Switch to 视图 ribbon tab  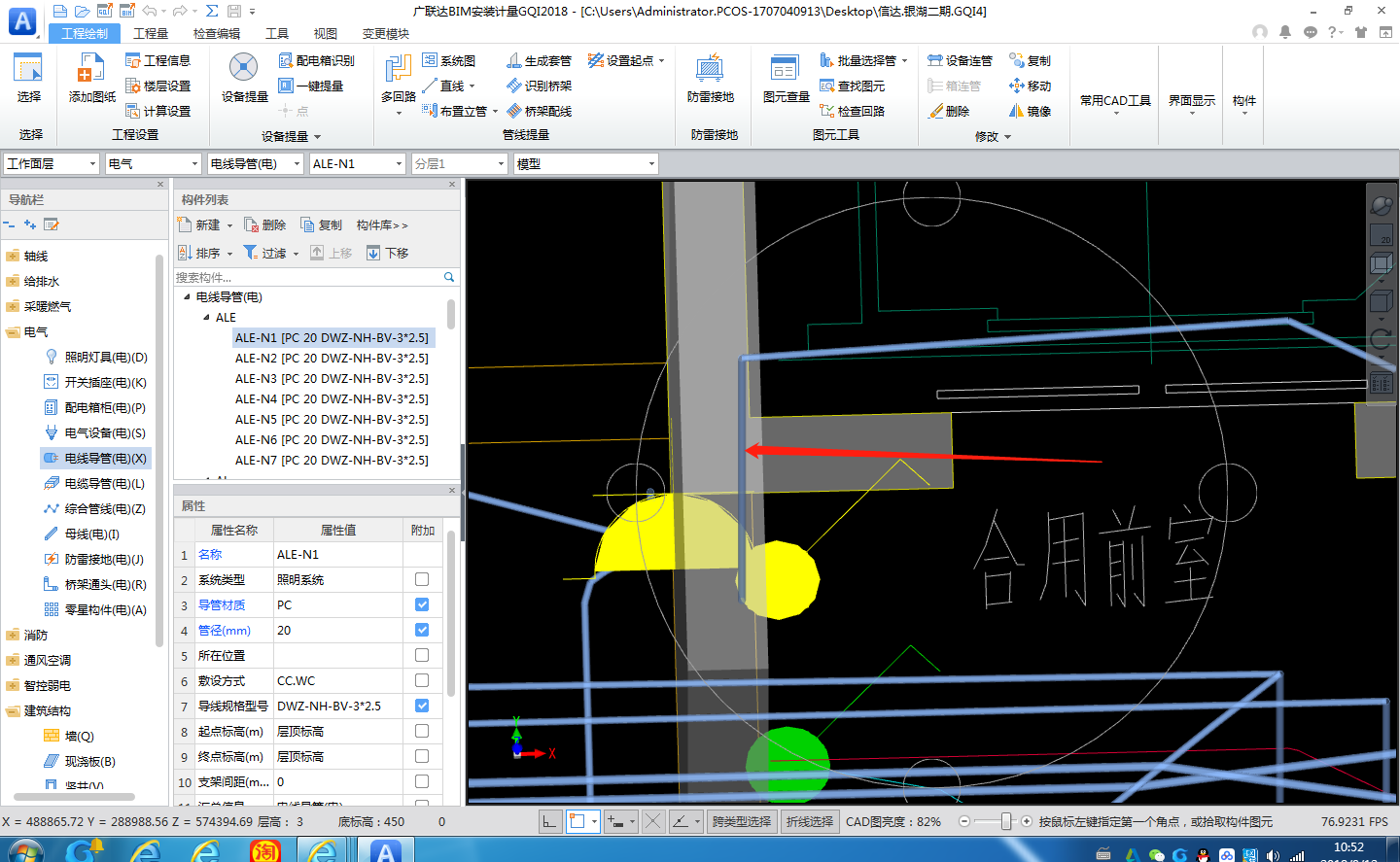(x=326, y=33)
